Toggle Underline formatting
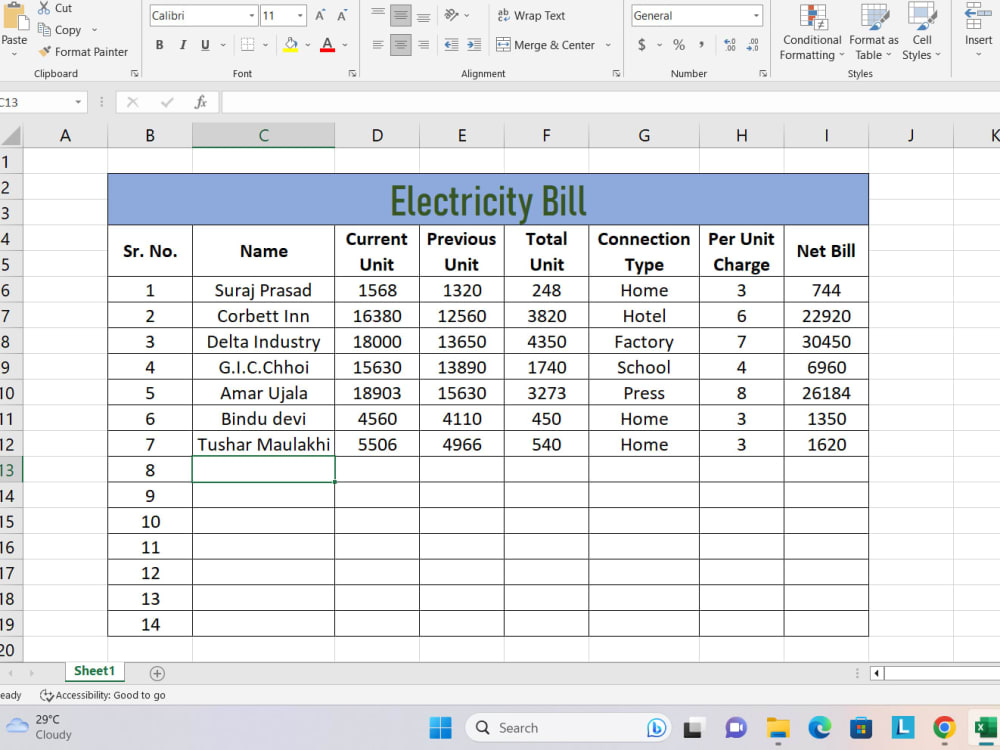This screenshot has height=750, width=1000. [205, 45]
